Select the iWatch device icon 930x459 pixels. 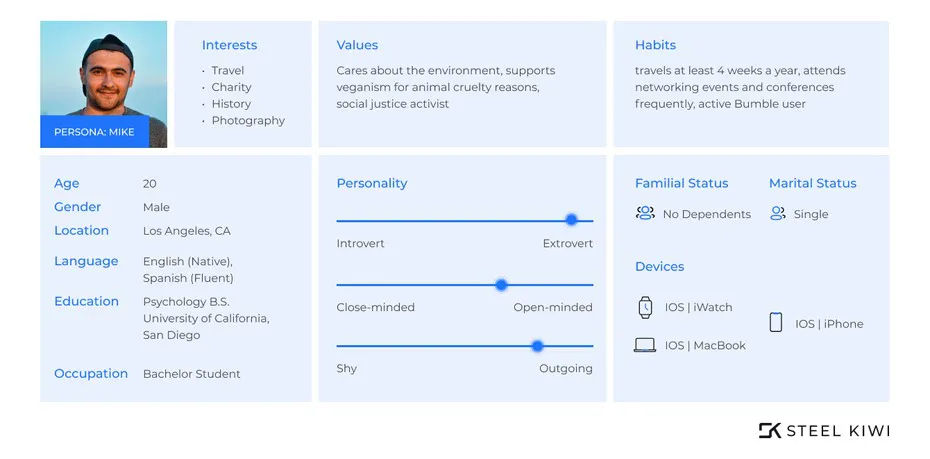pos(645,307)
